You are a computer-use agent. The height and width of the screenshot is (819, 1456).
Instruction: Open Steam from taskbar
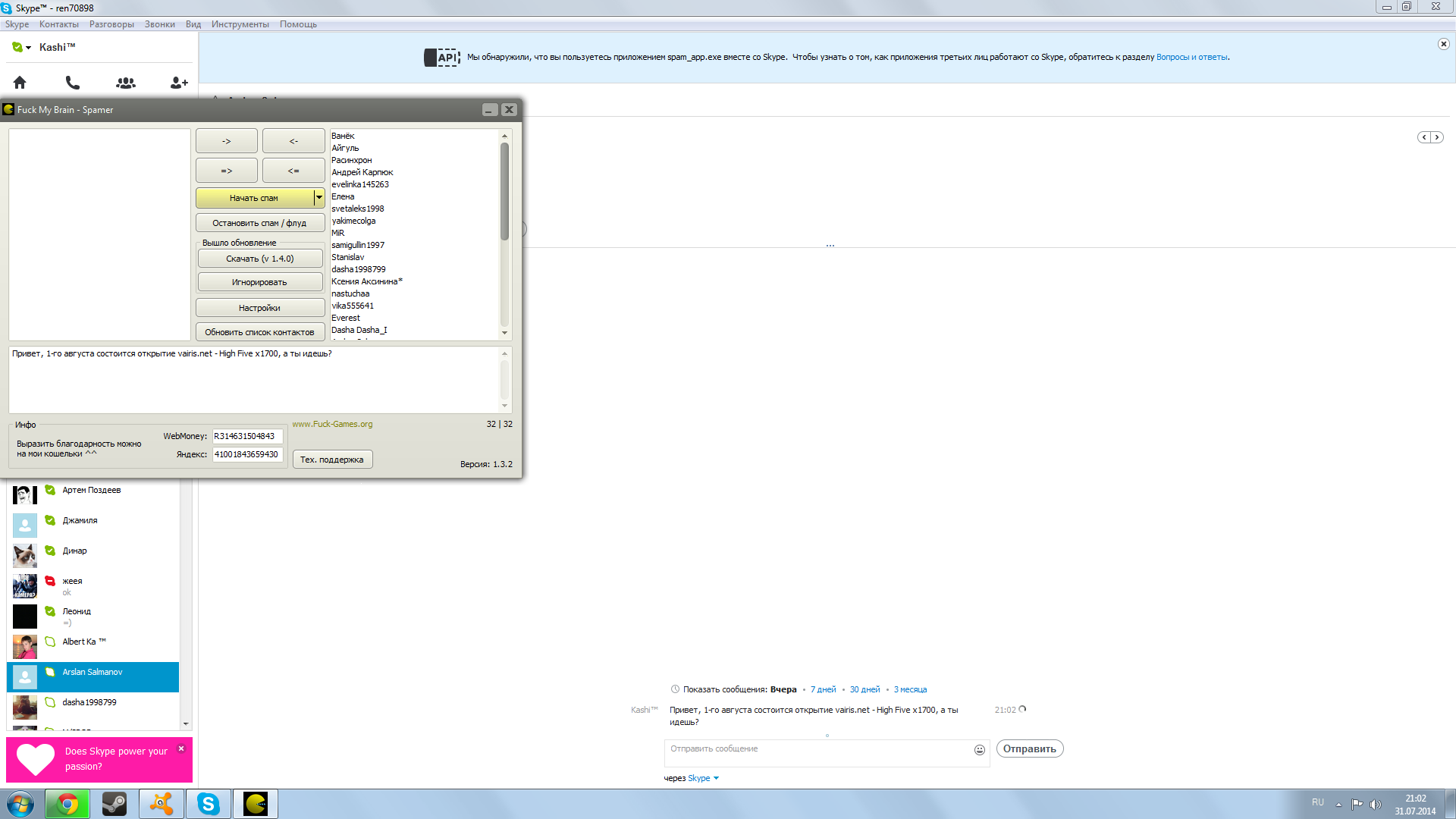coord(115,804)
